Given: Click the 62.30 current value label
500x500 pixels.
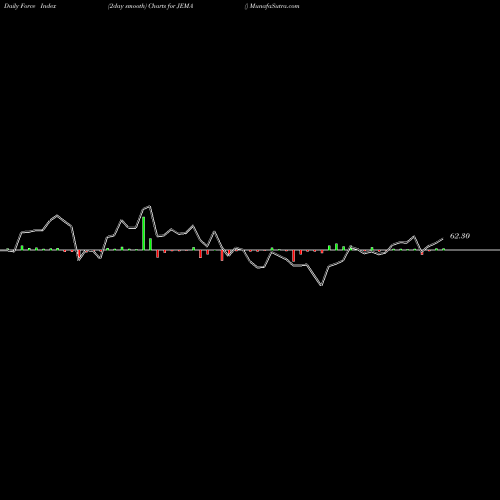Looking at the screenshot, I should (460, 236).
